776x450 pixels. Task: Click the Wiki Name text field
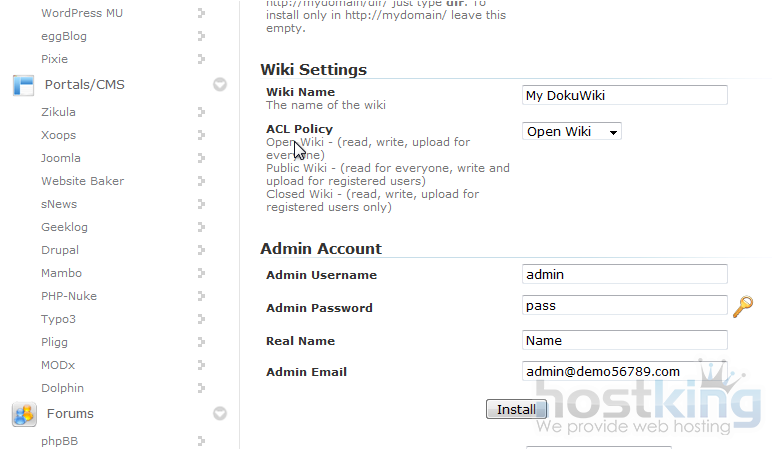point(625,96)
